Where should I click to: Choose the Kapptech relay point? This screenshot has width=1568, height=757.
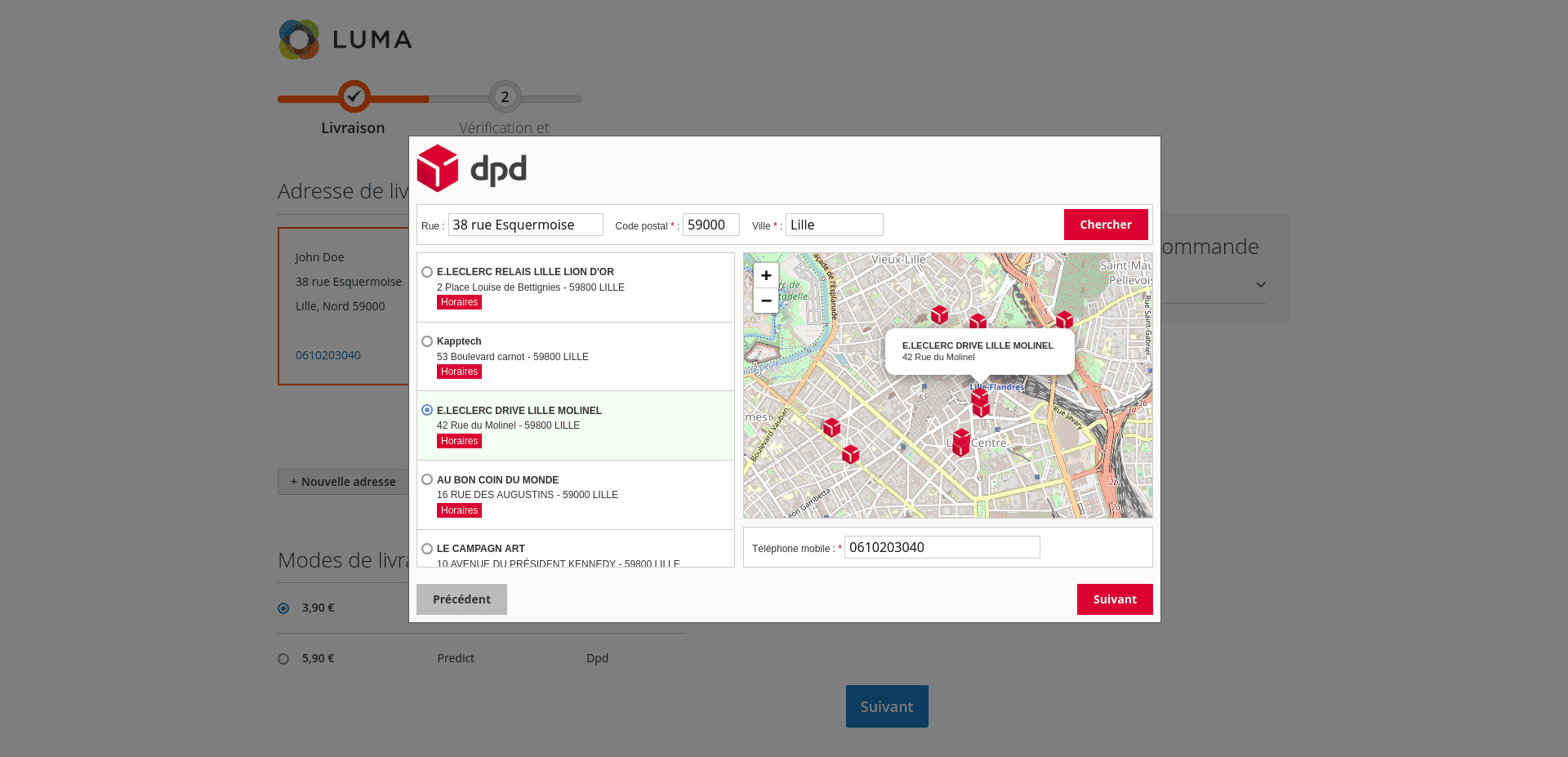(426, 341)
